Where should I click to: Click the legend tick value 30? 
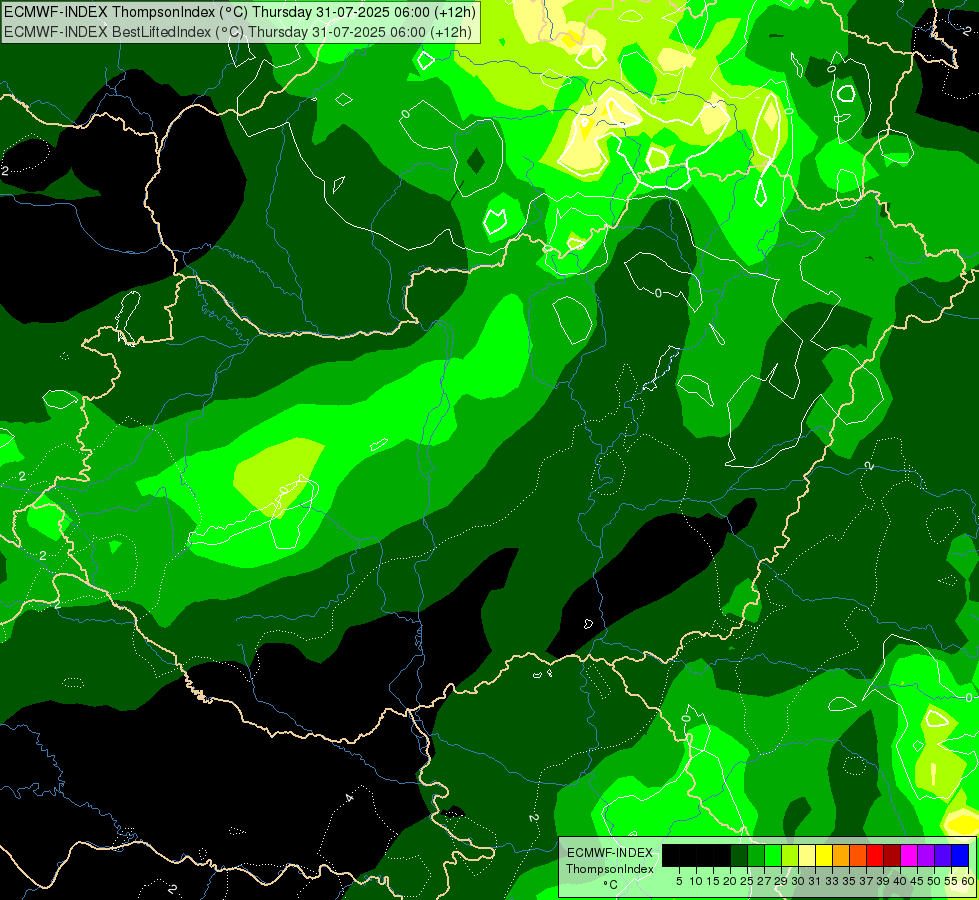[798, 881]
